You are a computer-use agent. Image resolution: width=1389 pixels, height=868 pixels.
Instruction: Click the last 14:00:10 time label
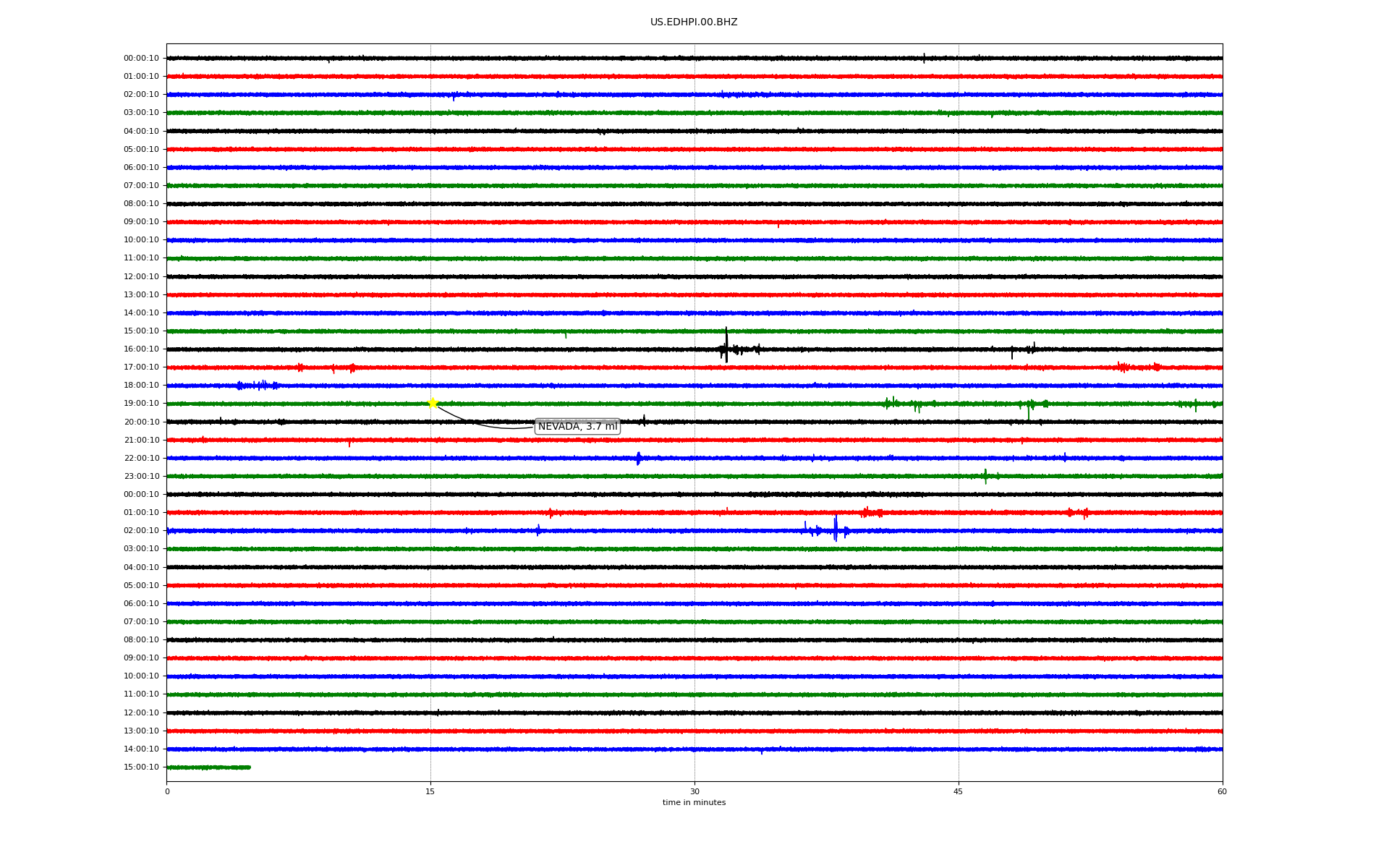pyautogui.click(x=141, y=749)
